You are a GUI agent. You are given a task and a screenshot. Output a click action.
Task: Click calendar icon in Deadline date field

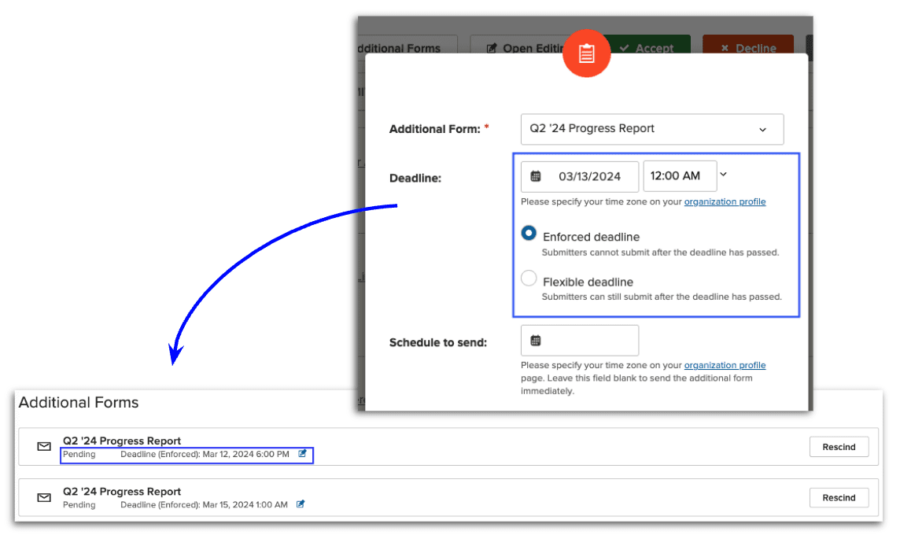click(x=536, y=176)
